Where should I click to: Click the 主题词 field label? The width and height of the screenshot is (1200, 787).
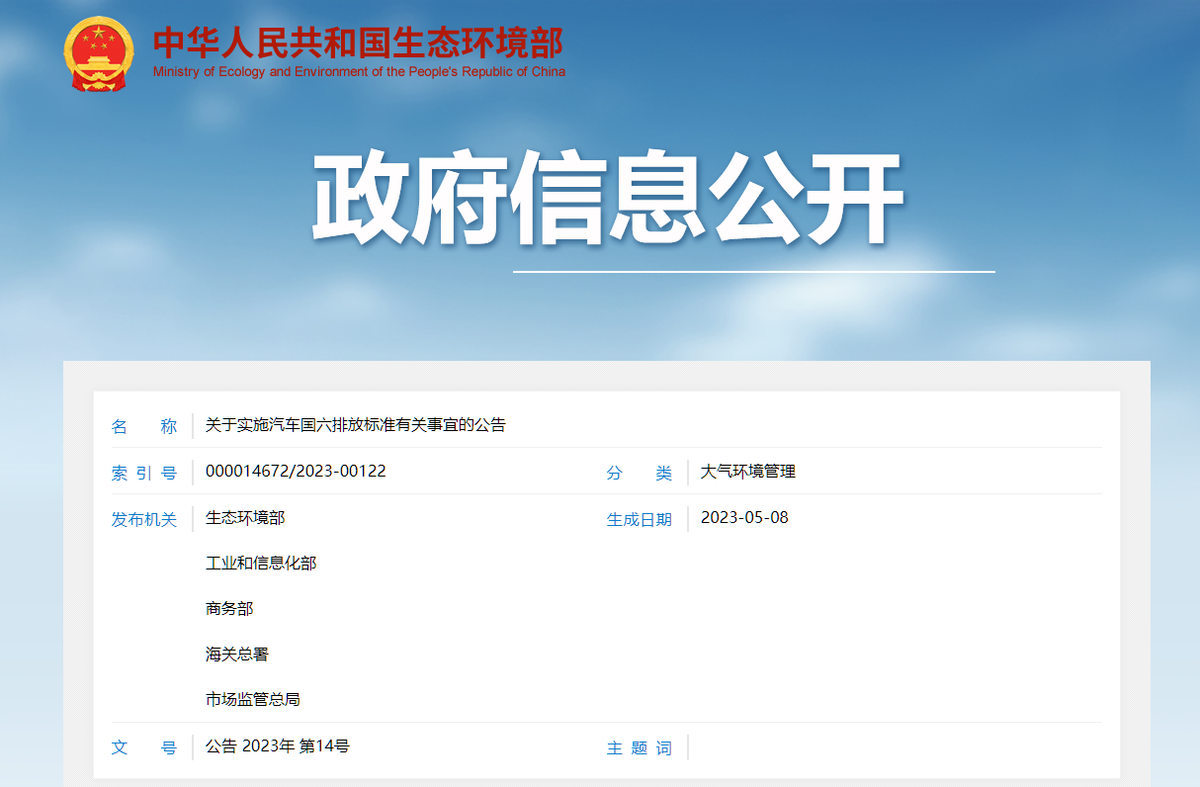click(639, 748)
